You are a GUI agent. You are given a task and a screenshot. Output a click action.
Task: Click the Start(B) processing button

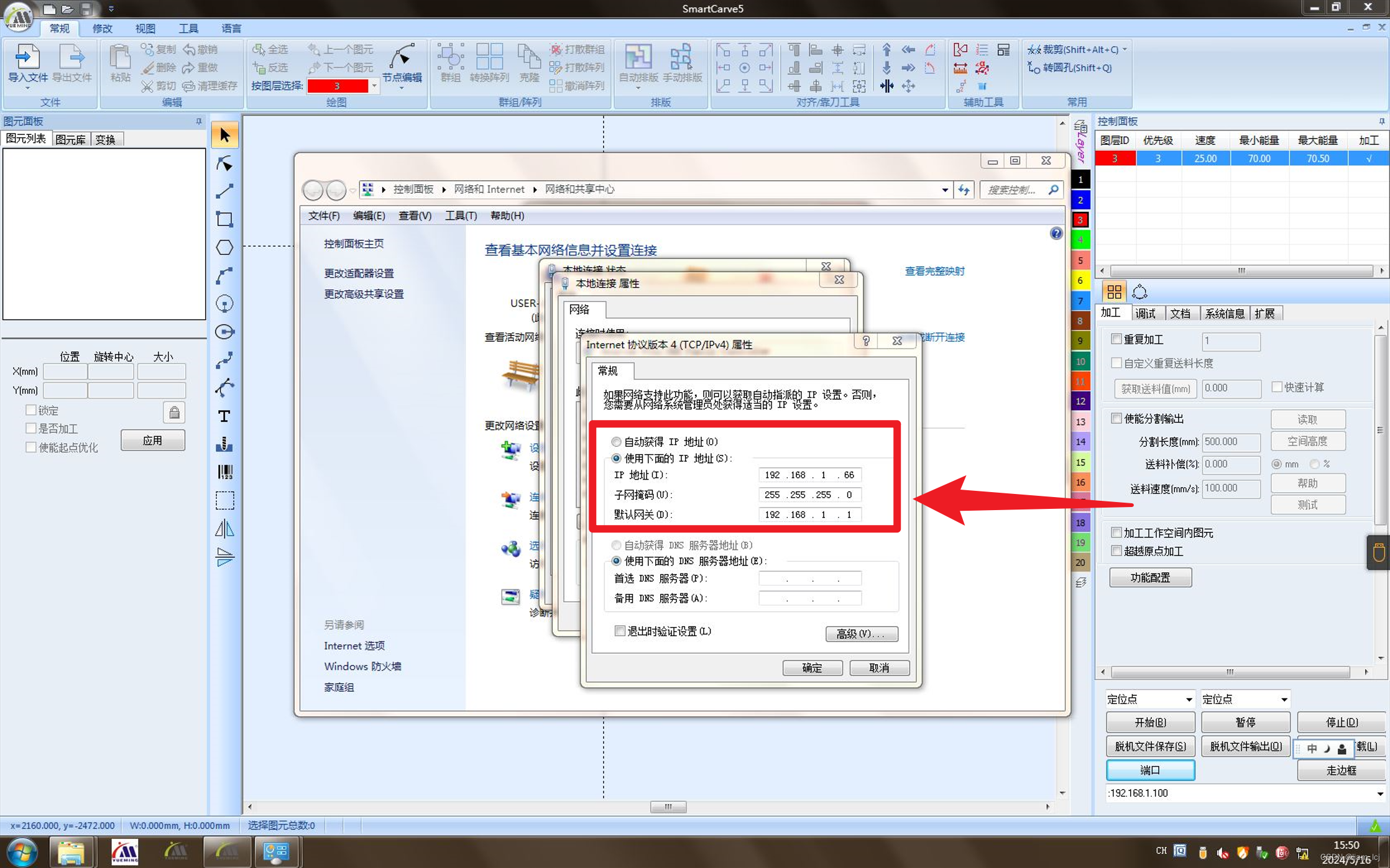tap(1150, 722)
